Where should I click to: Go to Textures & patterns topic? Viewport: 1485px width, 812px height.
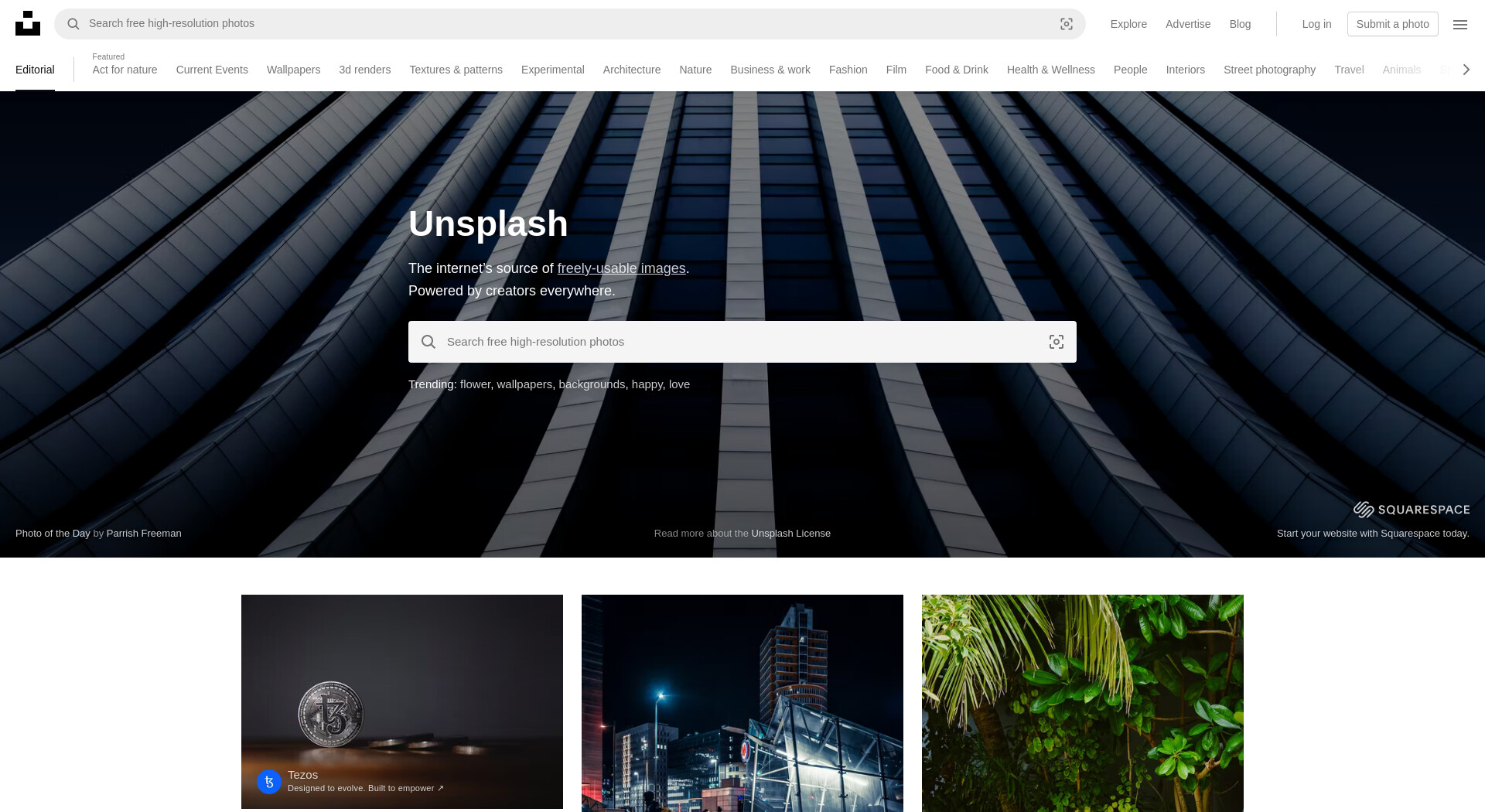click(x=456, y=70)
